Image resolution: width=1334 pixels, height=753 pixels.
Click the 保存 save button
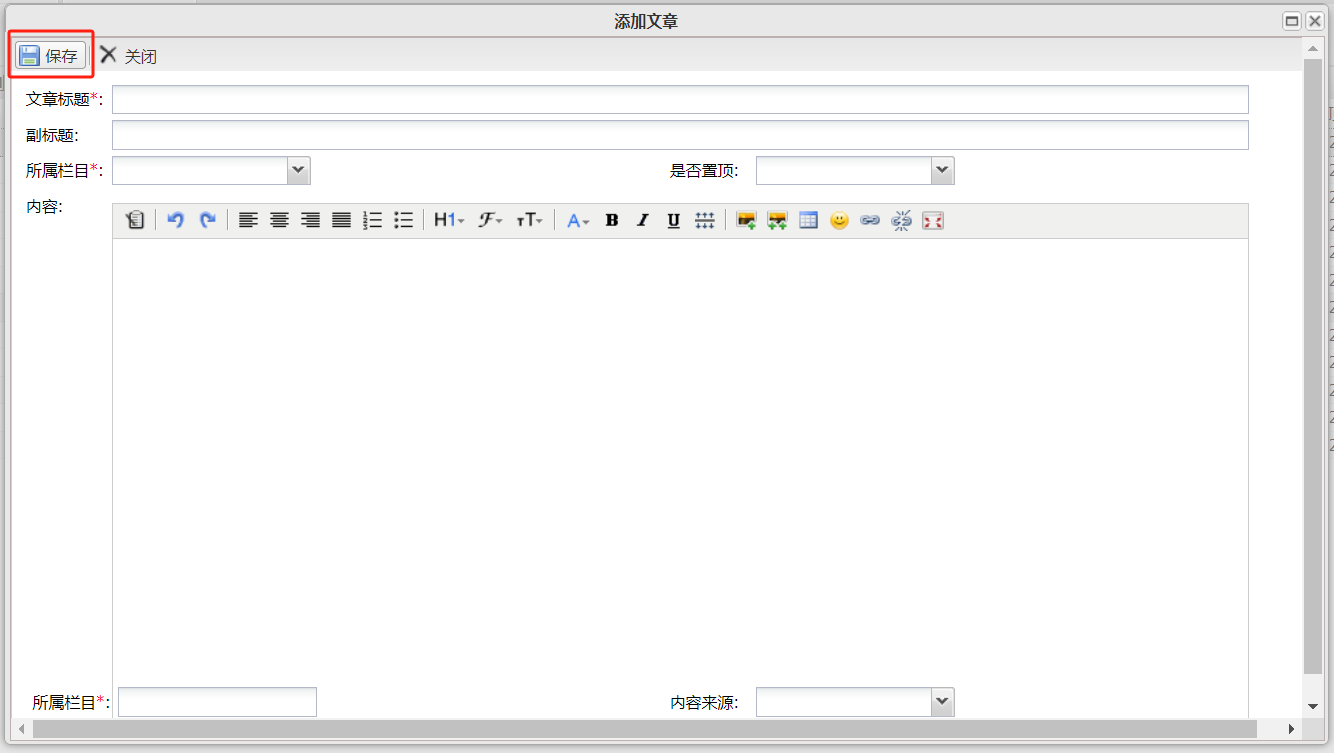(x=51, y=56)
